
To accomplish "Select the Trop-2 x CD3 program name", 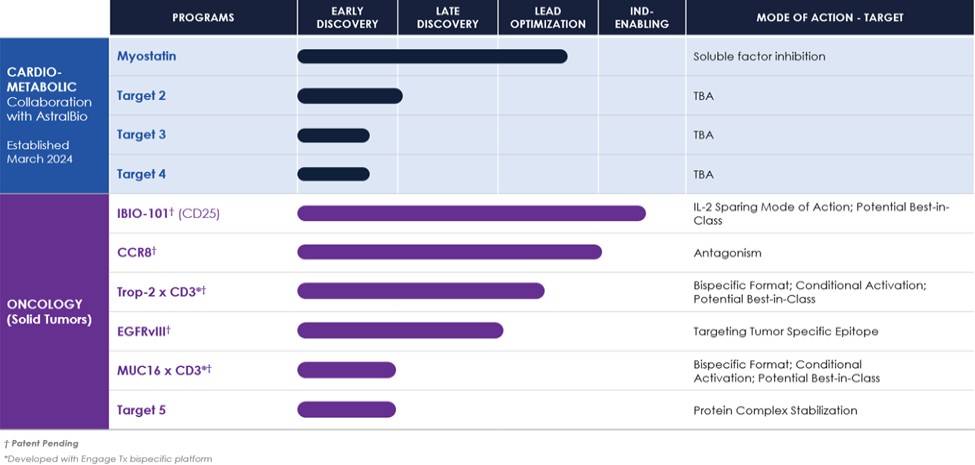I will (161, 291).
